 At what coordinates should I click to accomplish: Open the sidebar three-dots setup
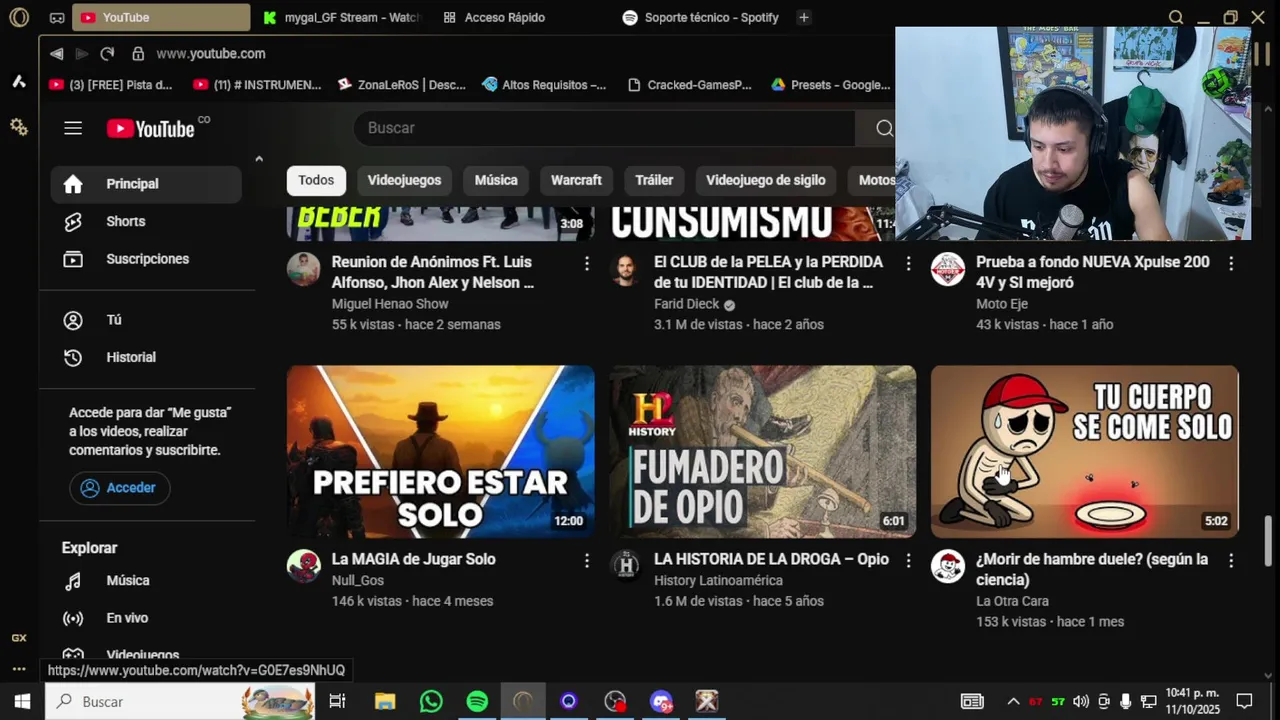point(19,669)
